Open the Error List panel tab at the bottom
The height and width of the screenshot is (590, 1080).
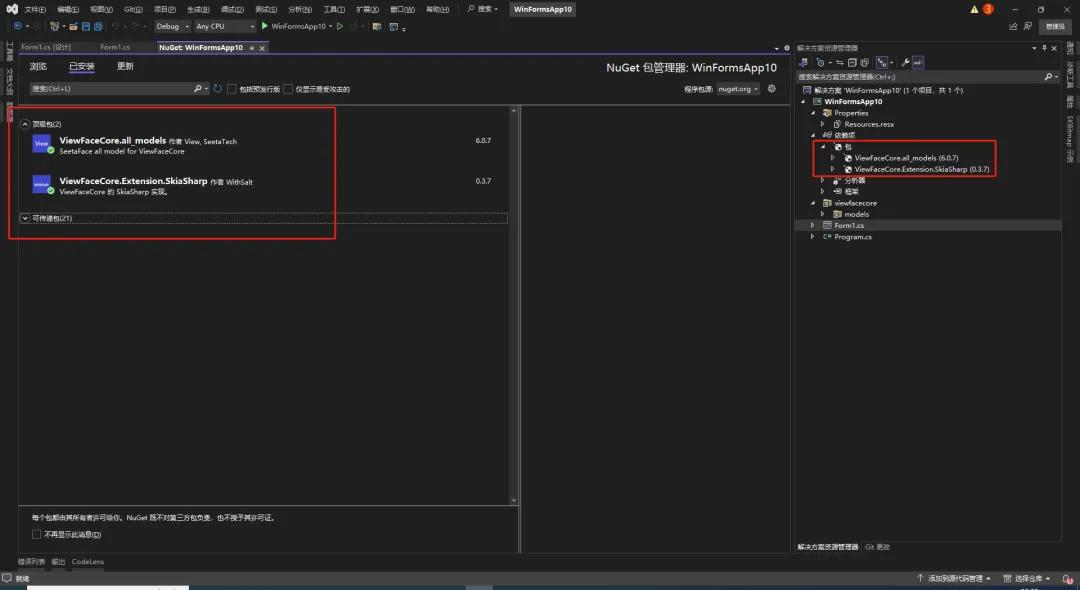[x=32, y=562]
